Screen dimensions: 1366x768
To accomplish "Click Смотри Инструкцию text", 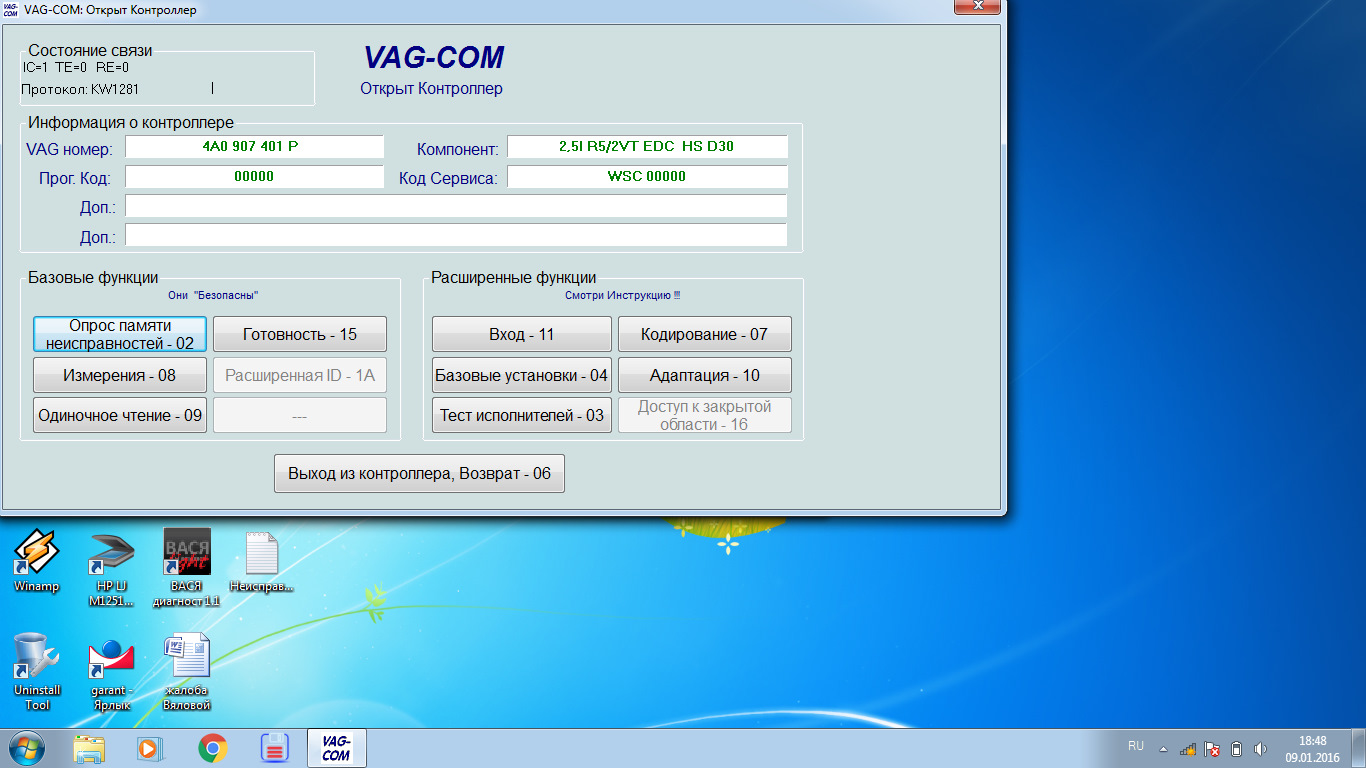I will 622,296.
